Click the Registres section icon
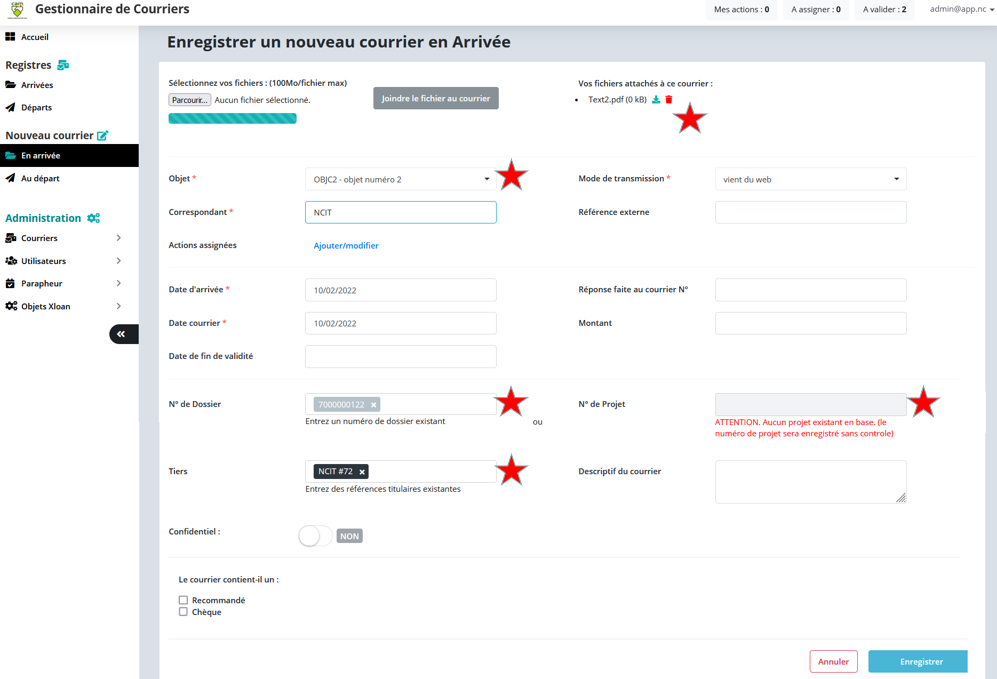This screenshot has width=997, height=679. tap(63, 65)
